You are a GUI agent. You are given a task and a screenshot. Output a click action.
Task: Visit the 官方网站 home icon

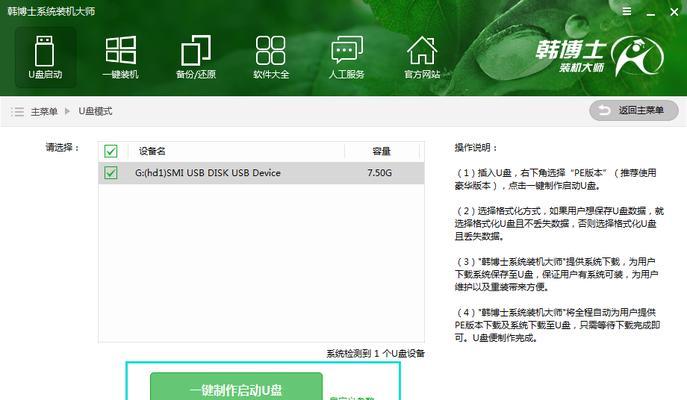pyautogui.click(x=422, y=57)
